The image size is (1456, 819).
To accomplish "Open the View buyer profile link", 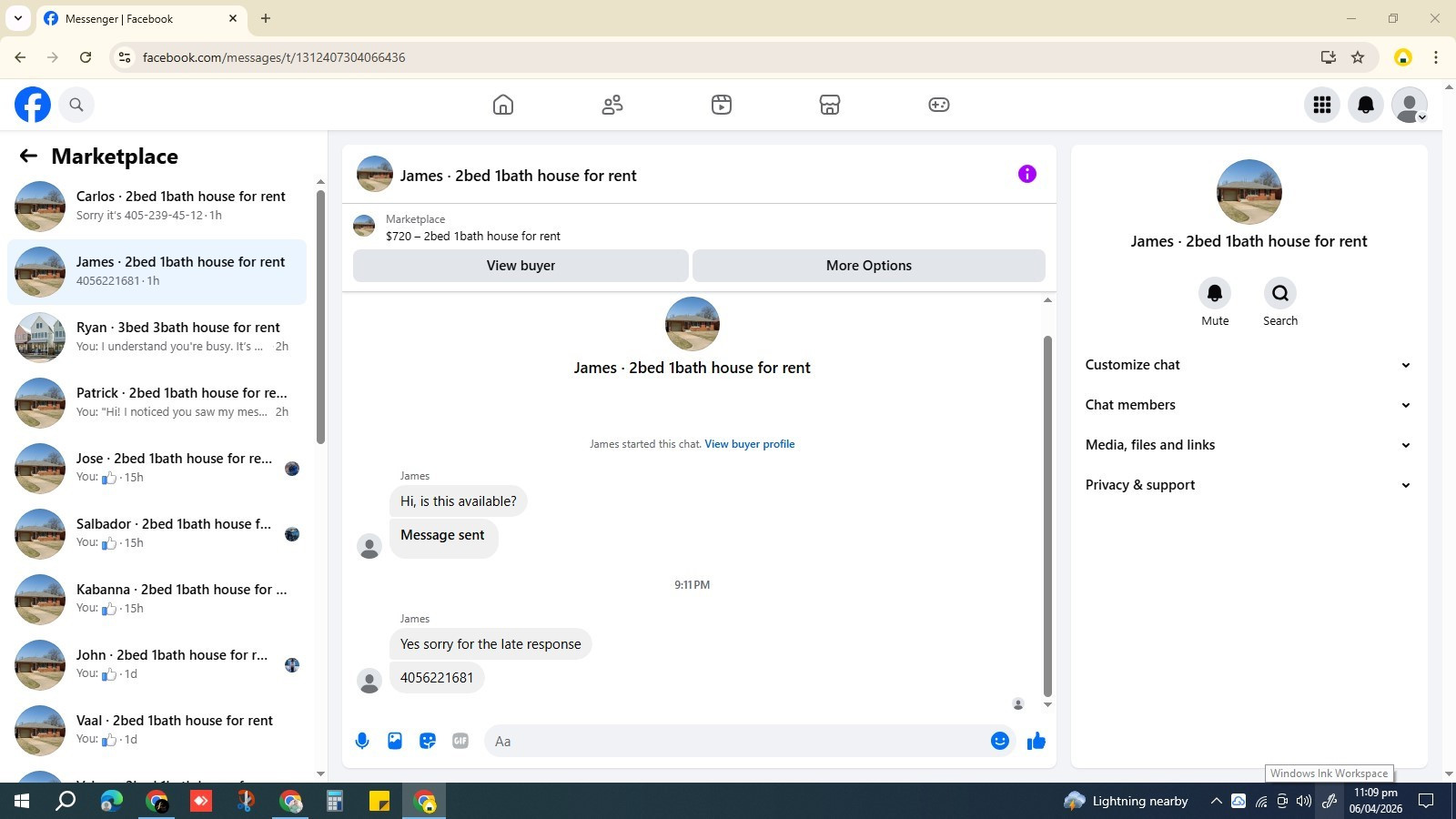I will [x=750, y=444].
